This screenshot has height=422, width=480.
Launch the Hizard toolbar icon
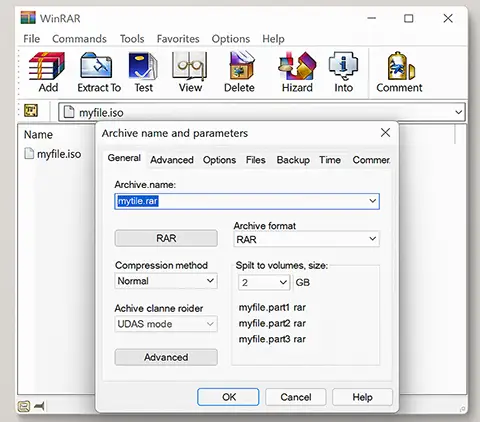297,66
